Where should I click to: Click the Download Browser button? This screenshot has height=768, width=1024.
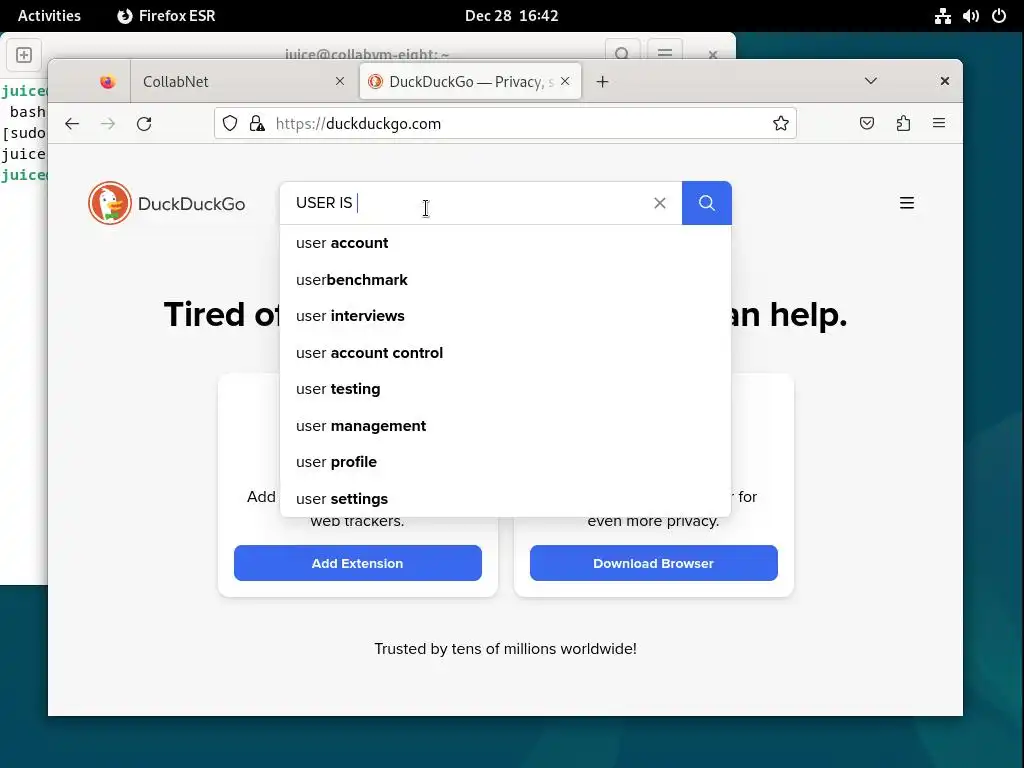(654, 563)
